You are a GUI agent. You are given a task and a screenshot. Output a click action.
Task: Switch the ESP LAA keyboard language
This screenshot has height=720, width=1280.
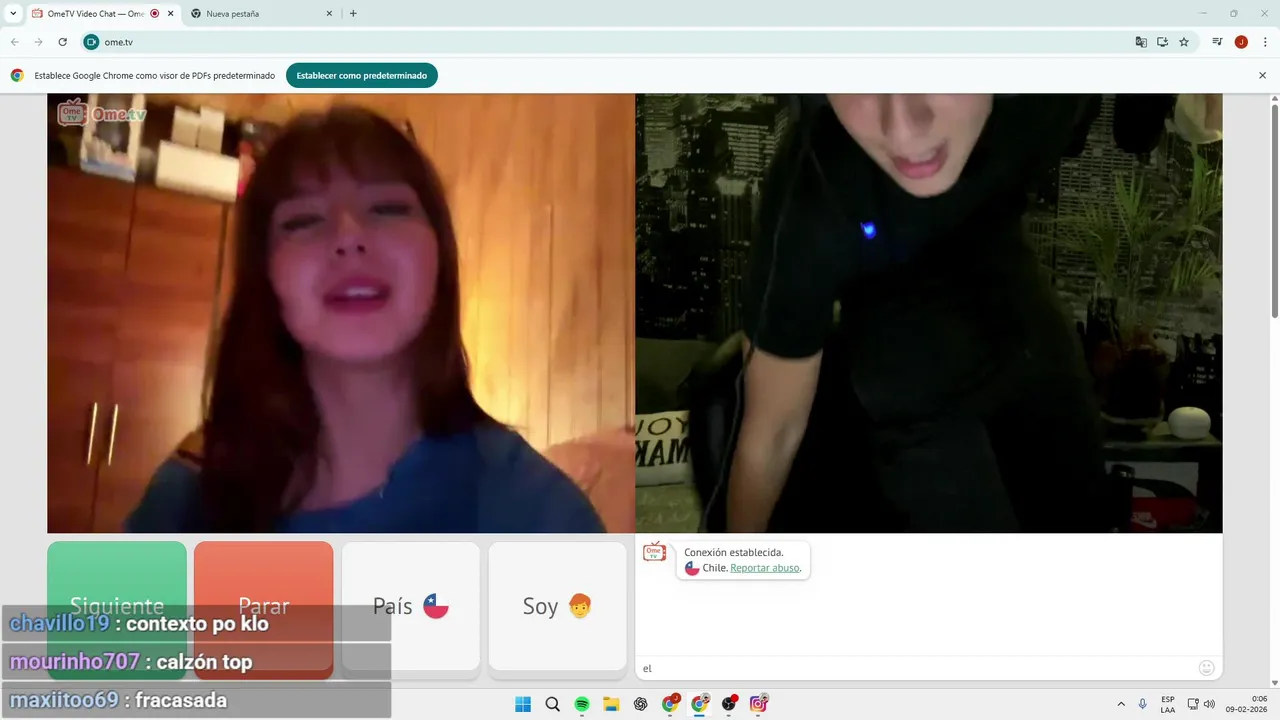coord(1168,704)
